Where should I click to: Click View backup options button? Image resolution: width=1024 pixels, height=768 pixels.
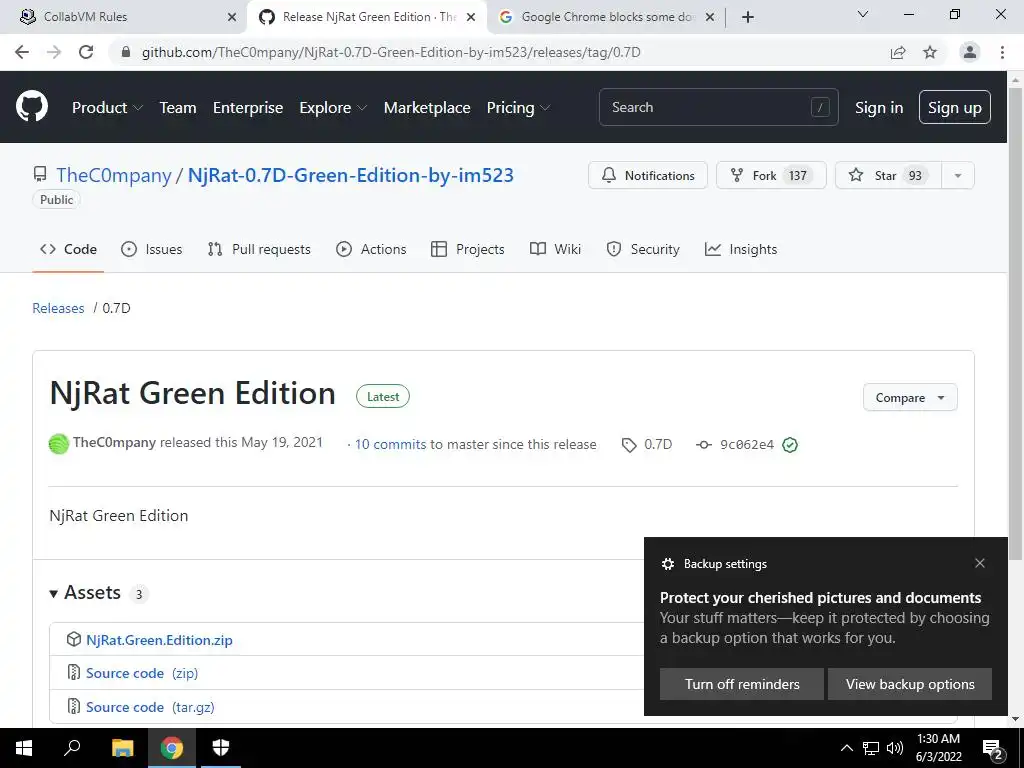click(910, 684)
